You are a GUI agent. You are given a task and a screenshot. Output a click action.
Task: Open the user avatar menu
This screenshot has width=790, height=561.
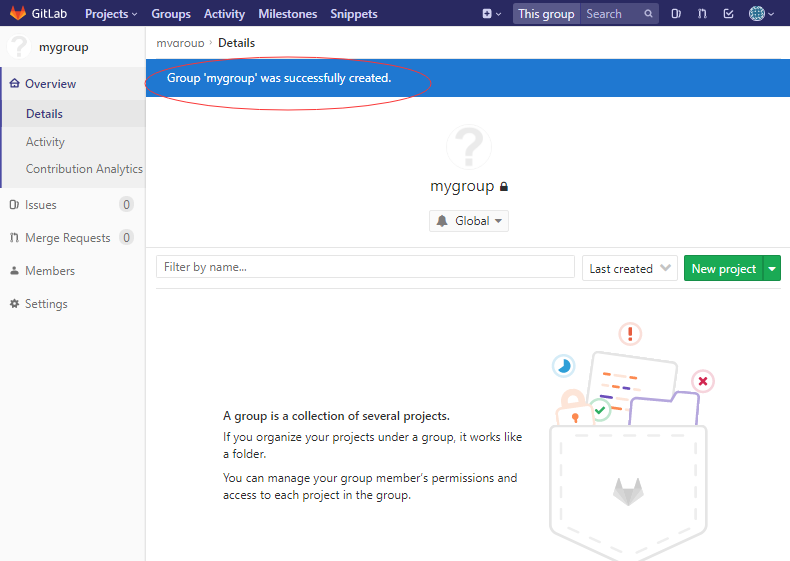761,14
